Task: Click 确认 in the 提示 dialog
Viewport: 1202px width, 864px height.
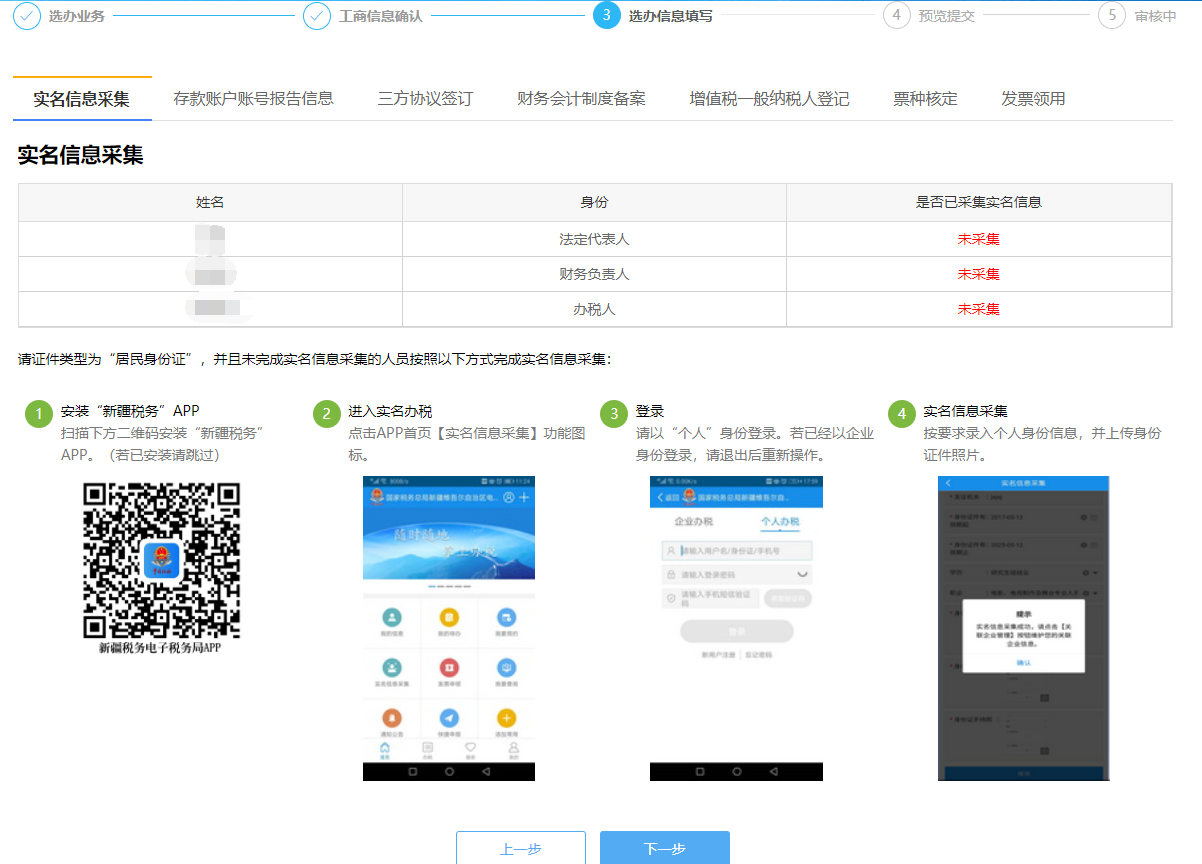Action: [x=1024, y=663]
